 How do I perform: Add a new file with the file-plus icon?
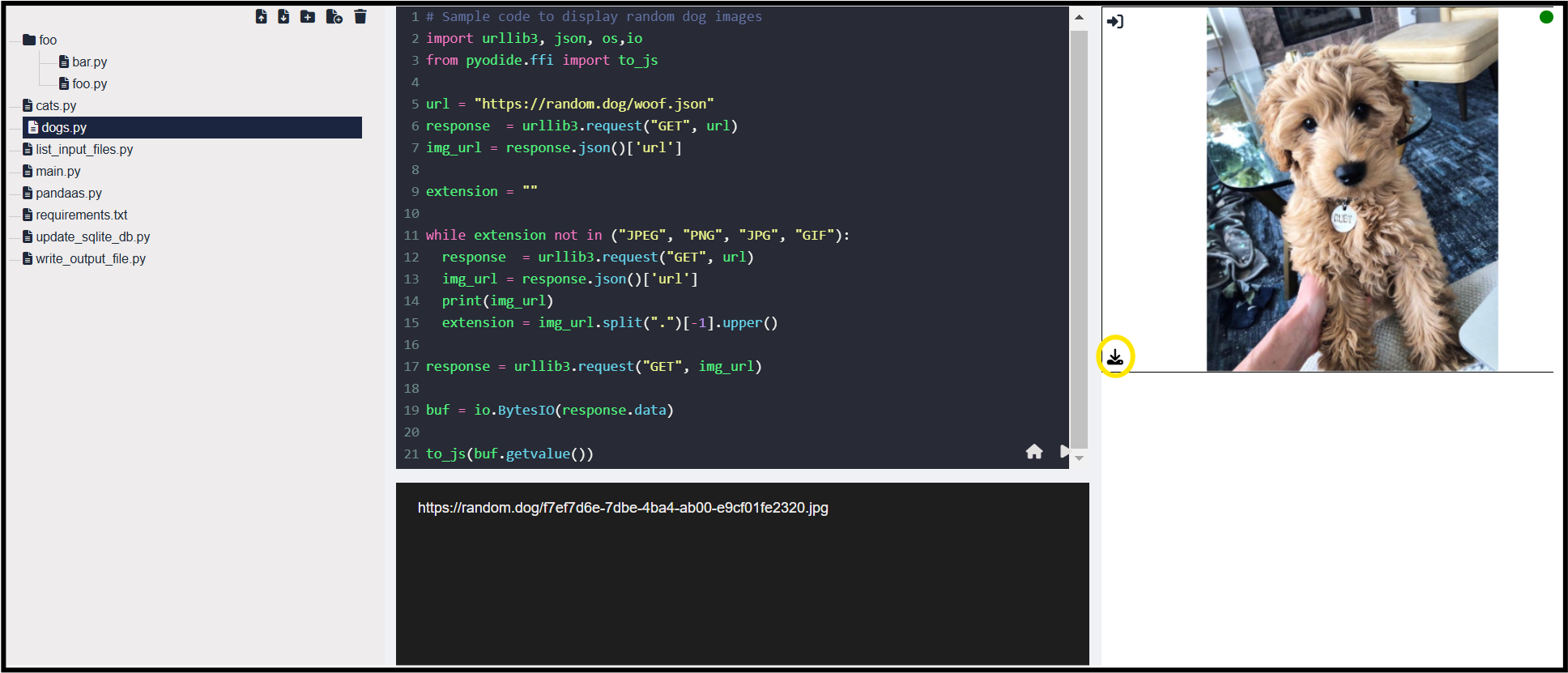click(x=334, y=17)
